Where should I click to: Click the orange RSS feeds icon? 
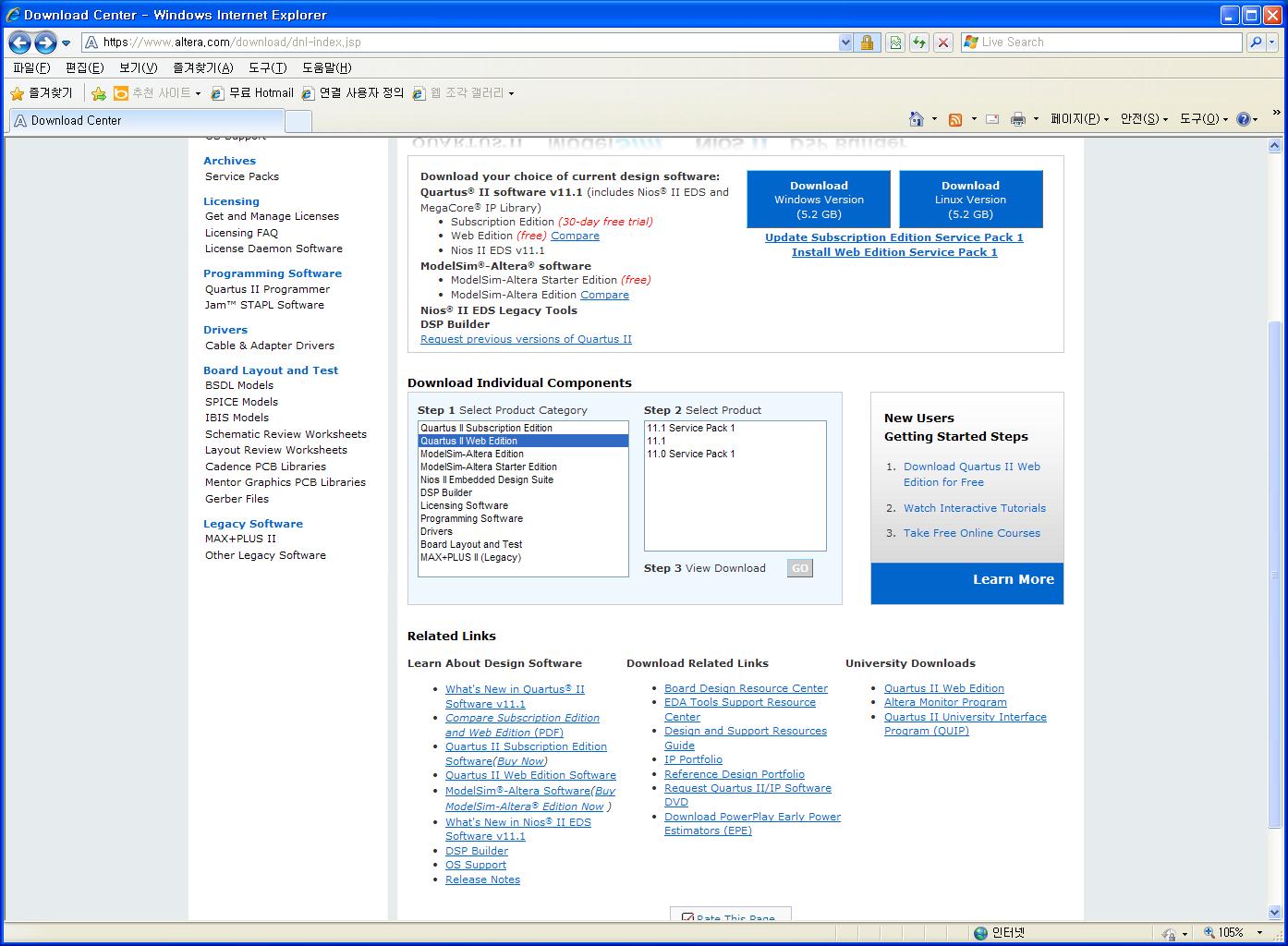click(955, 119)
